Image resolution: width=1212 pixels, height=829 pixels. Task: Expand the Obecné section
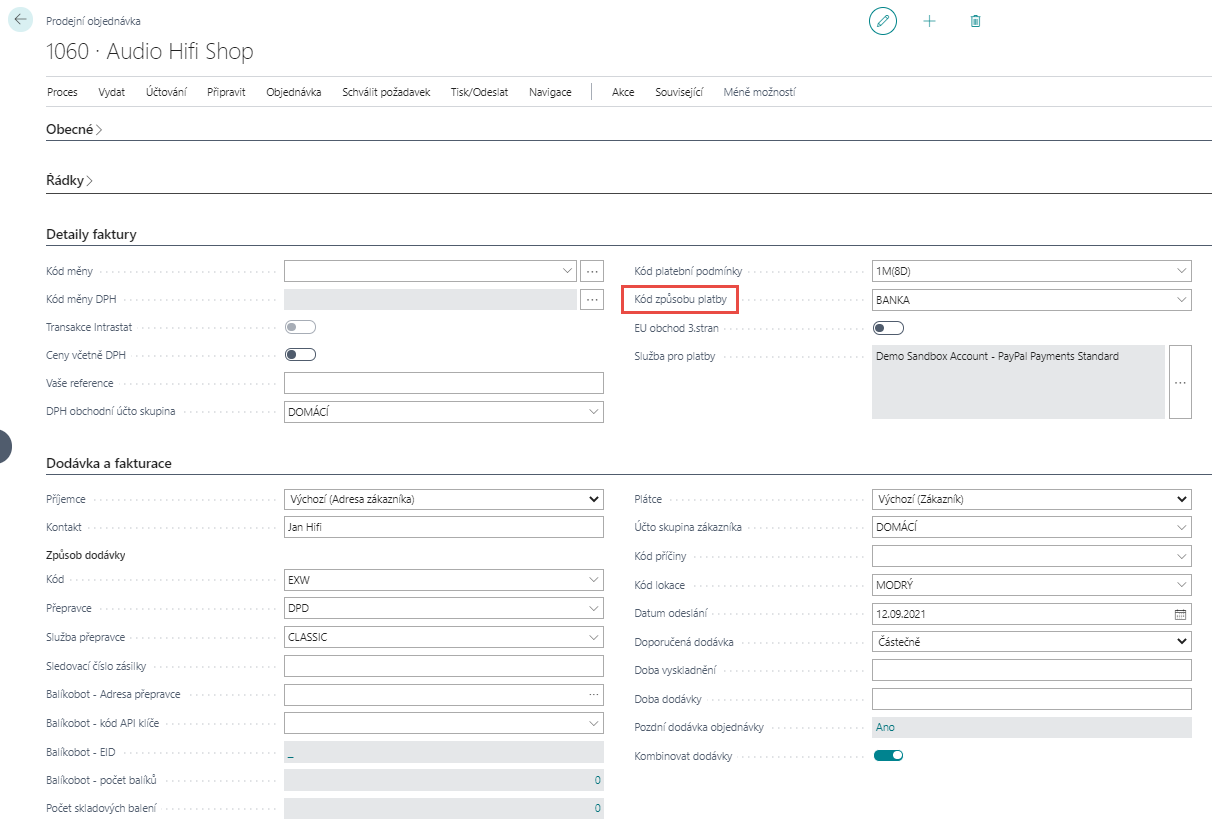point(74,129)
